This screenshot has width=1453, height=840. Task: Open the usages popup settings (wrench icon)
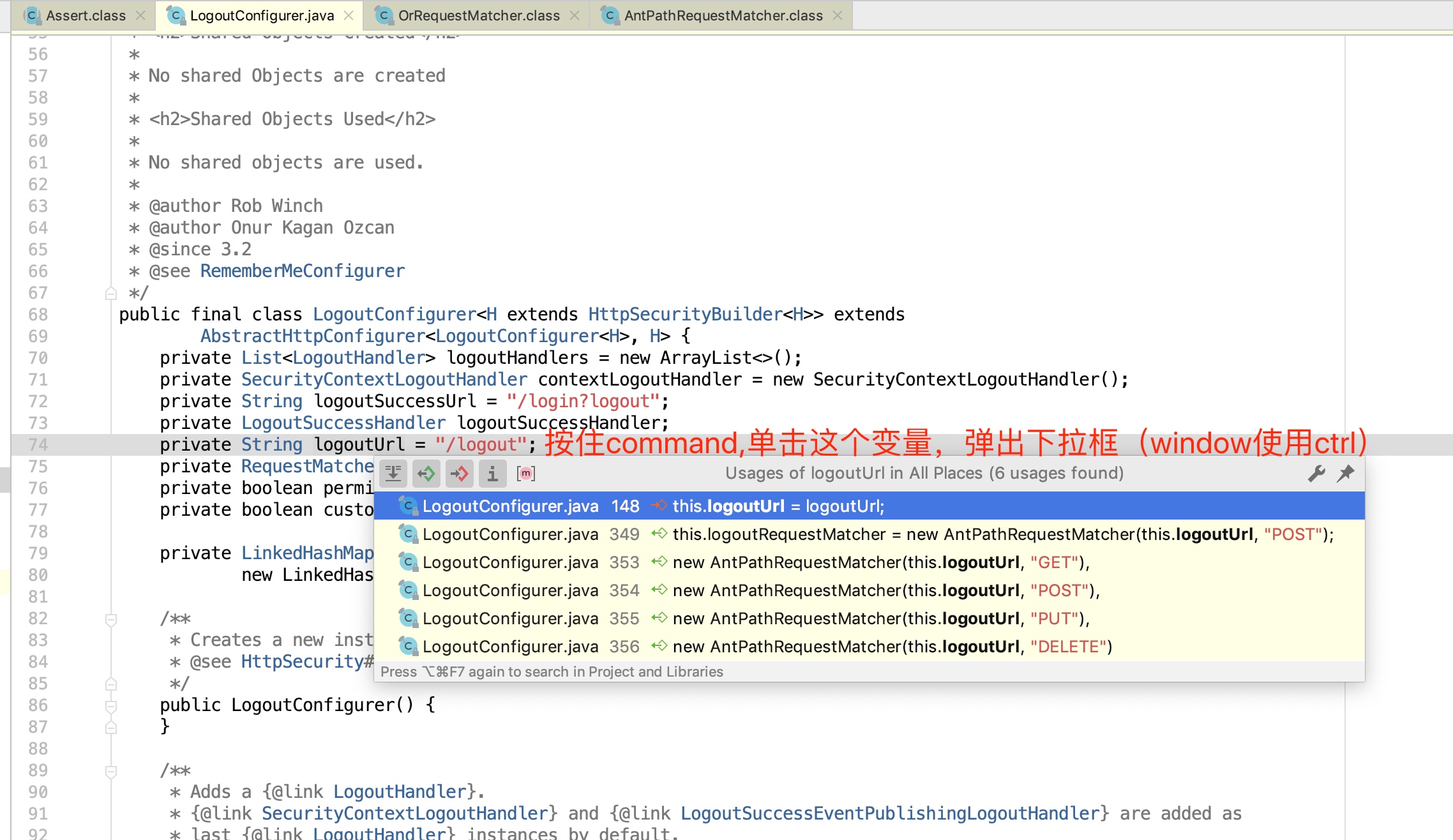(1316, 473)
